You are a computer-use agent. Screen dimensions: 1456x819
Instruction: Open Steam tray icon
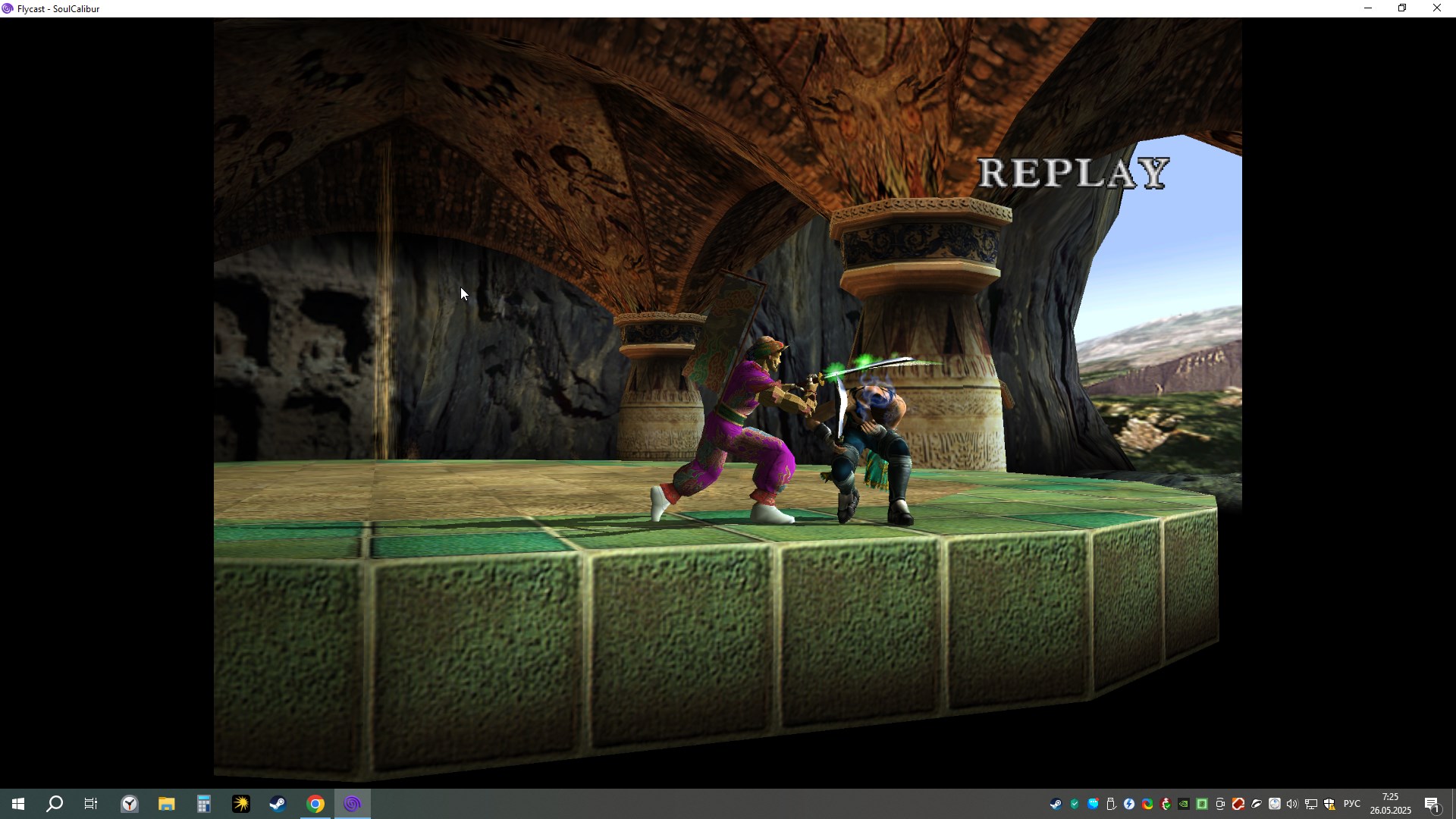click(1056, 804)
